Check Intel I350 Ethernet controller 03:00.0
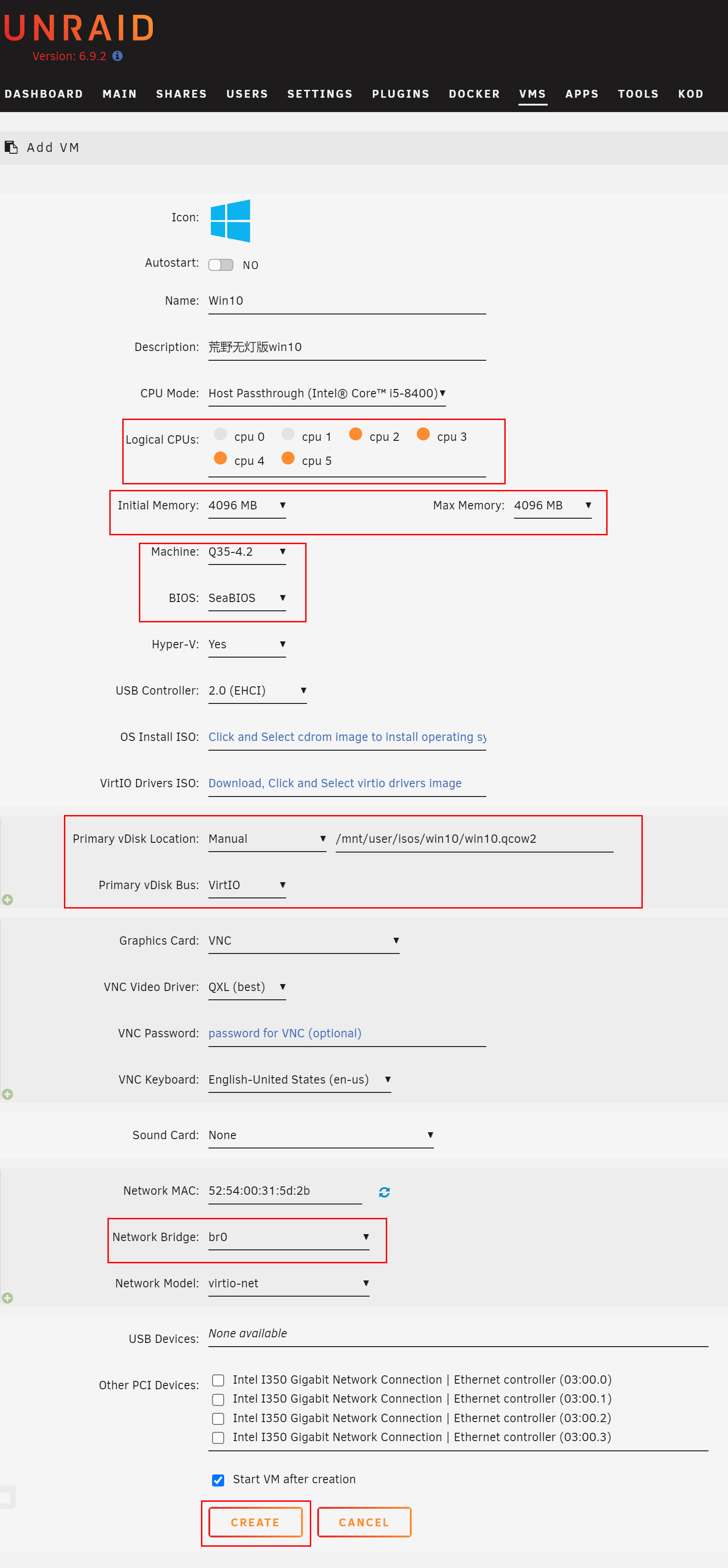Screen dimensions: 728x1568 218,1380
